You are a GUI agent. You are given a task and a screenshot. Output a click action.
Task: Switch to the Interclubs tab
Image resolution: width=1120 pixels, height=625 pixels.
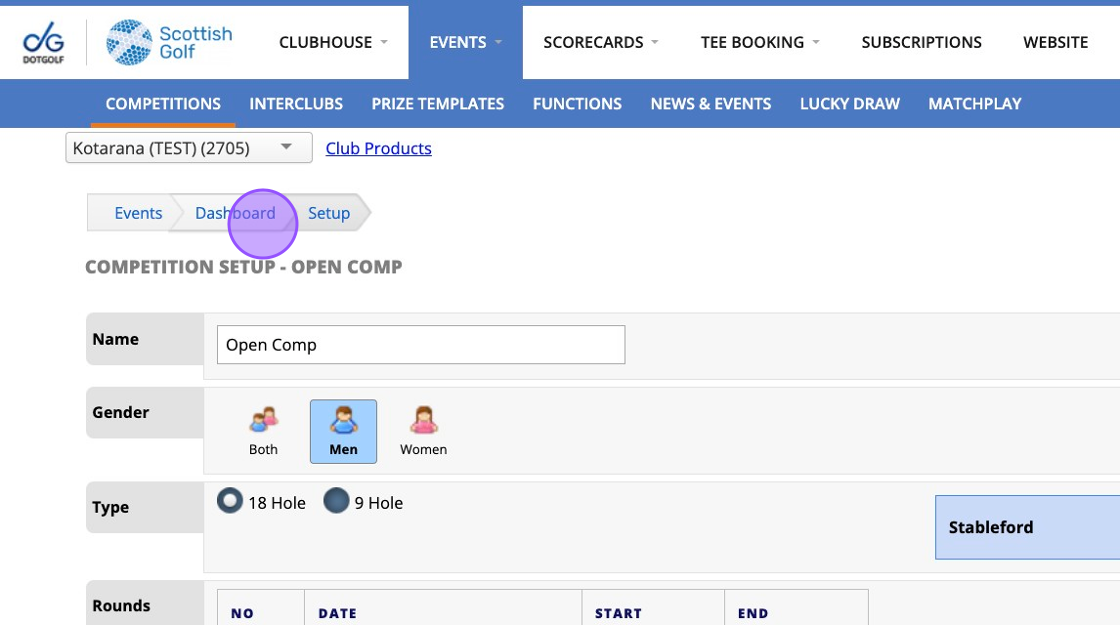pyautogui.click(x=296, y=104)
